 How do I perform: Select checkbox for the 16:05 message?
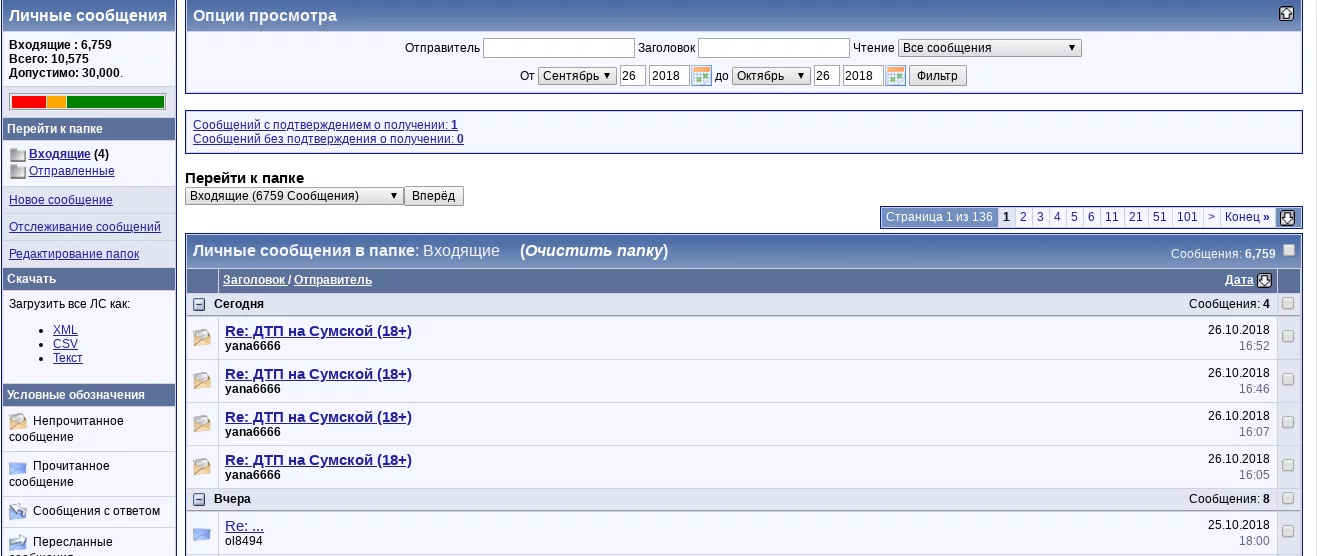tap(1288, 465)
